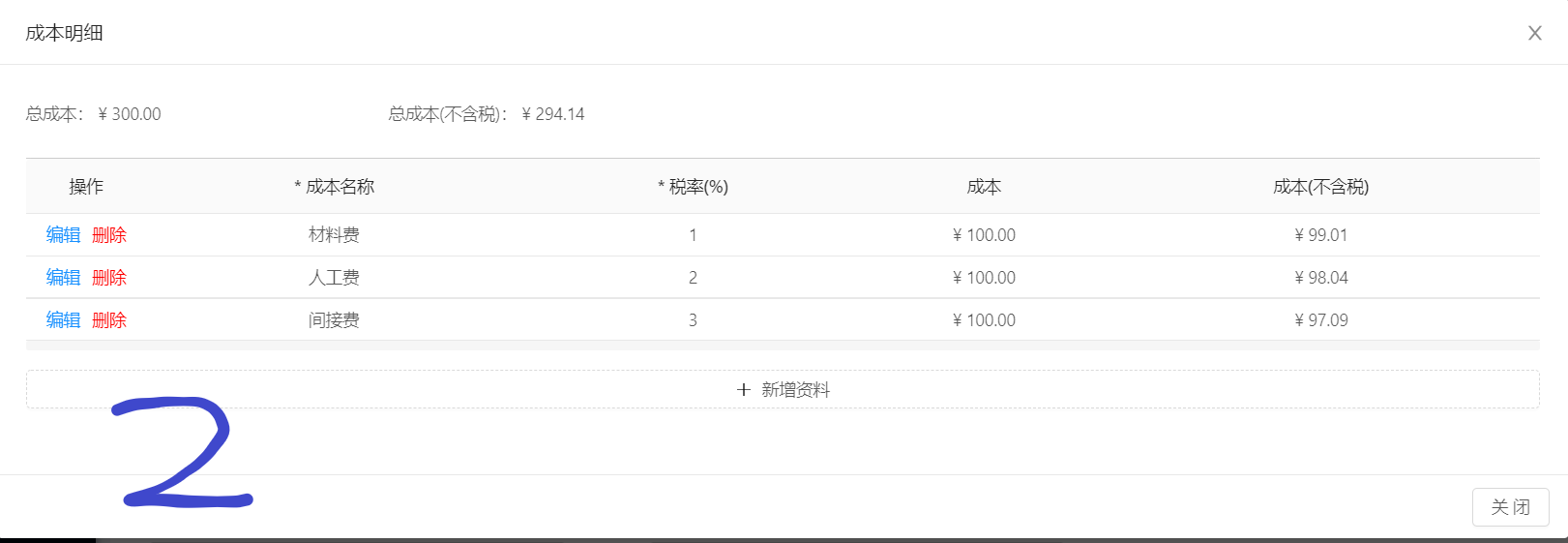
Task: Click the 成本 column header
Action: click(x=984, y=187)
